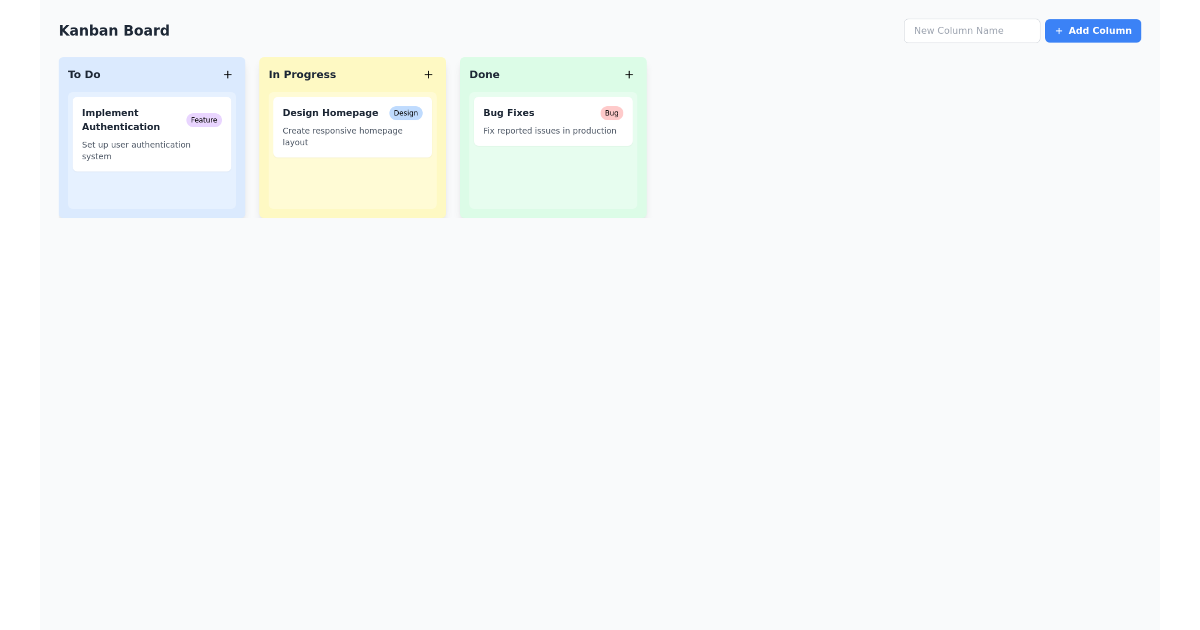Select the Done column header

[484, 74]
